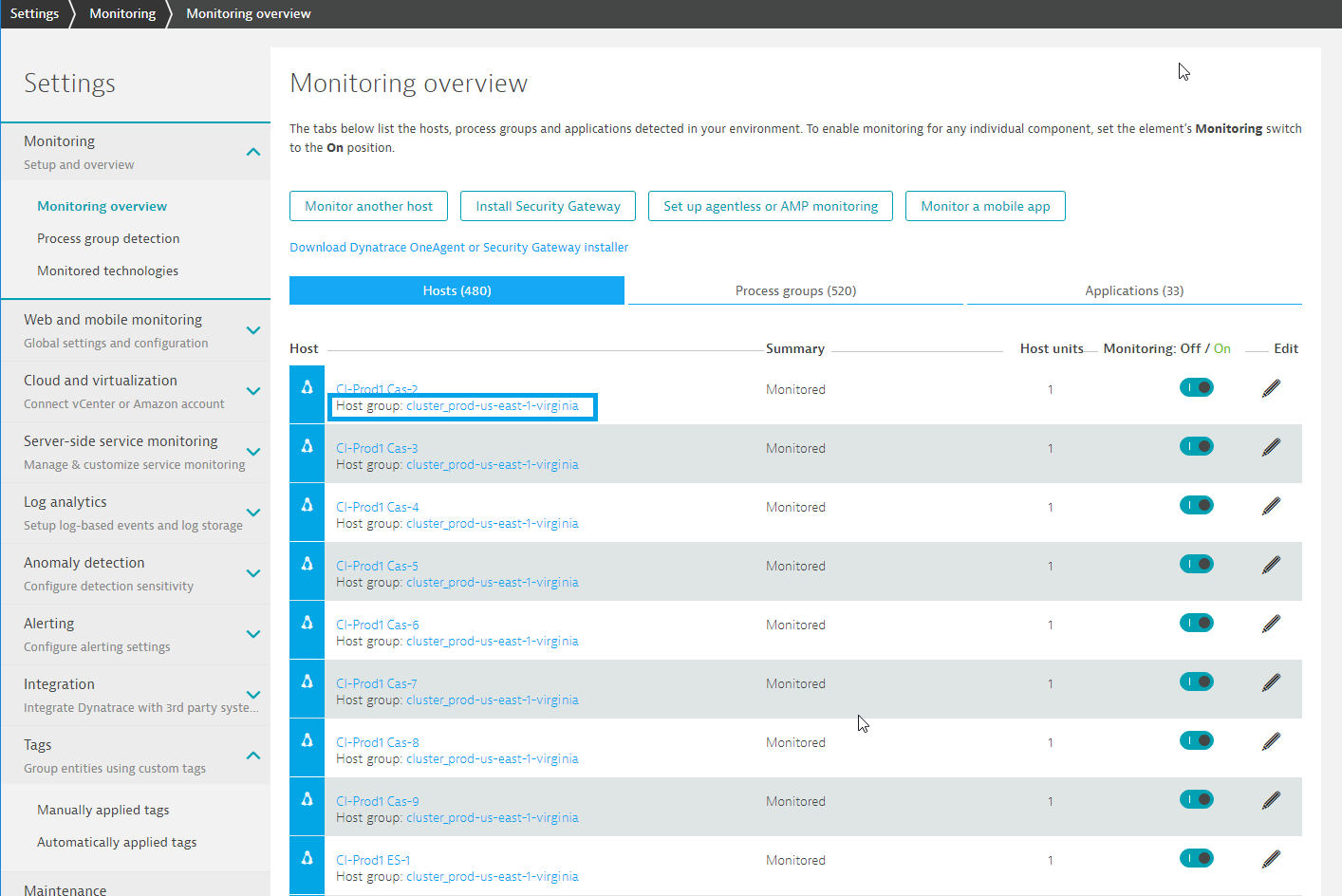Expand the Alerting section
Viewport: 1342px width, 896px height.
[253, 634]
